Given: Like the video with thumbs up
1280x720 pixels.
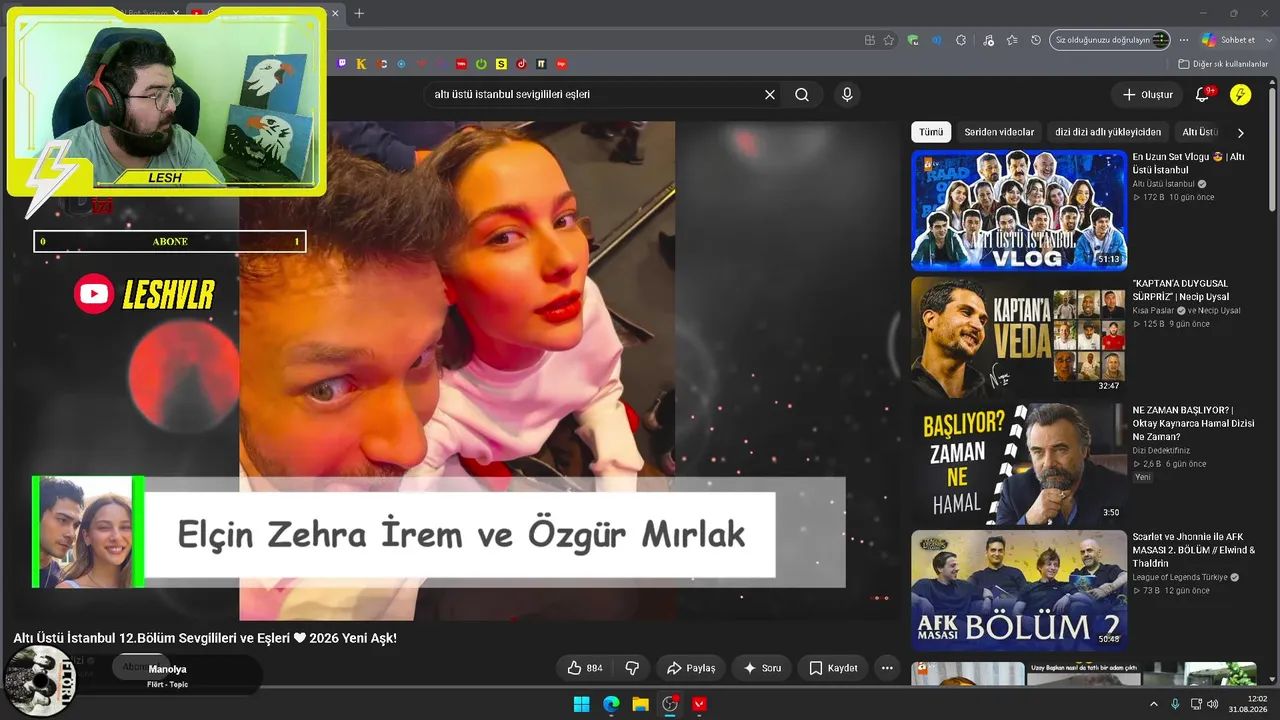Looking at the screenshot, I should point(585,668).
